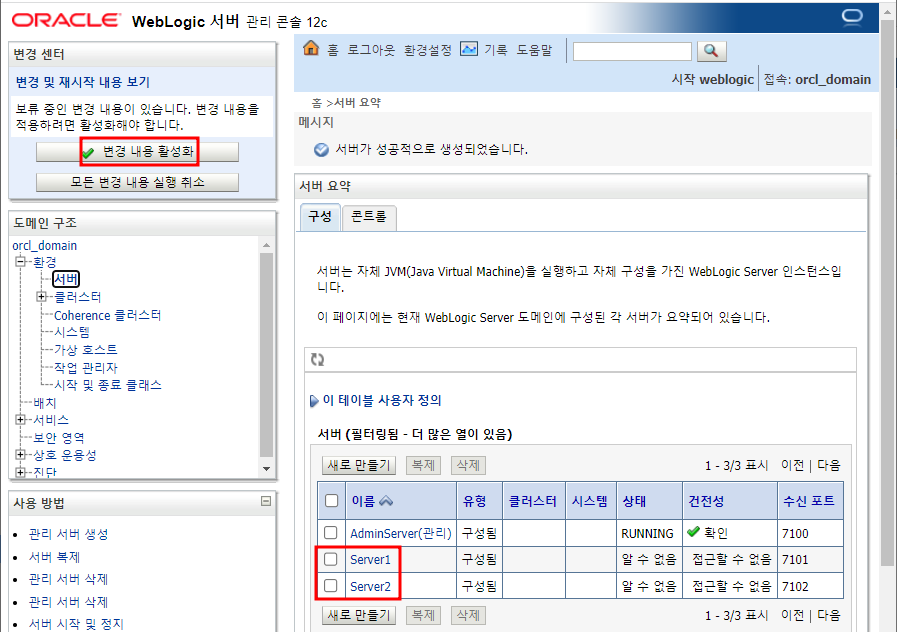This screenshot has width=897, height=632.
Task: Expand the 진단 tree node
Action: 21,472
